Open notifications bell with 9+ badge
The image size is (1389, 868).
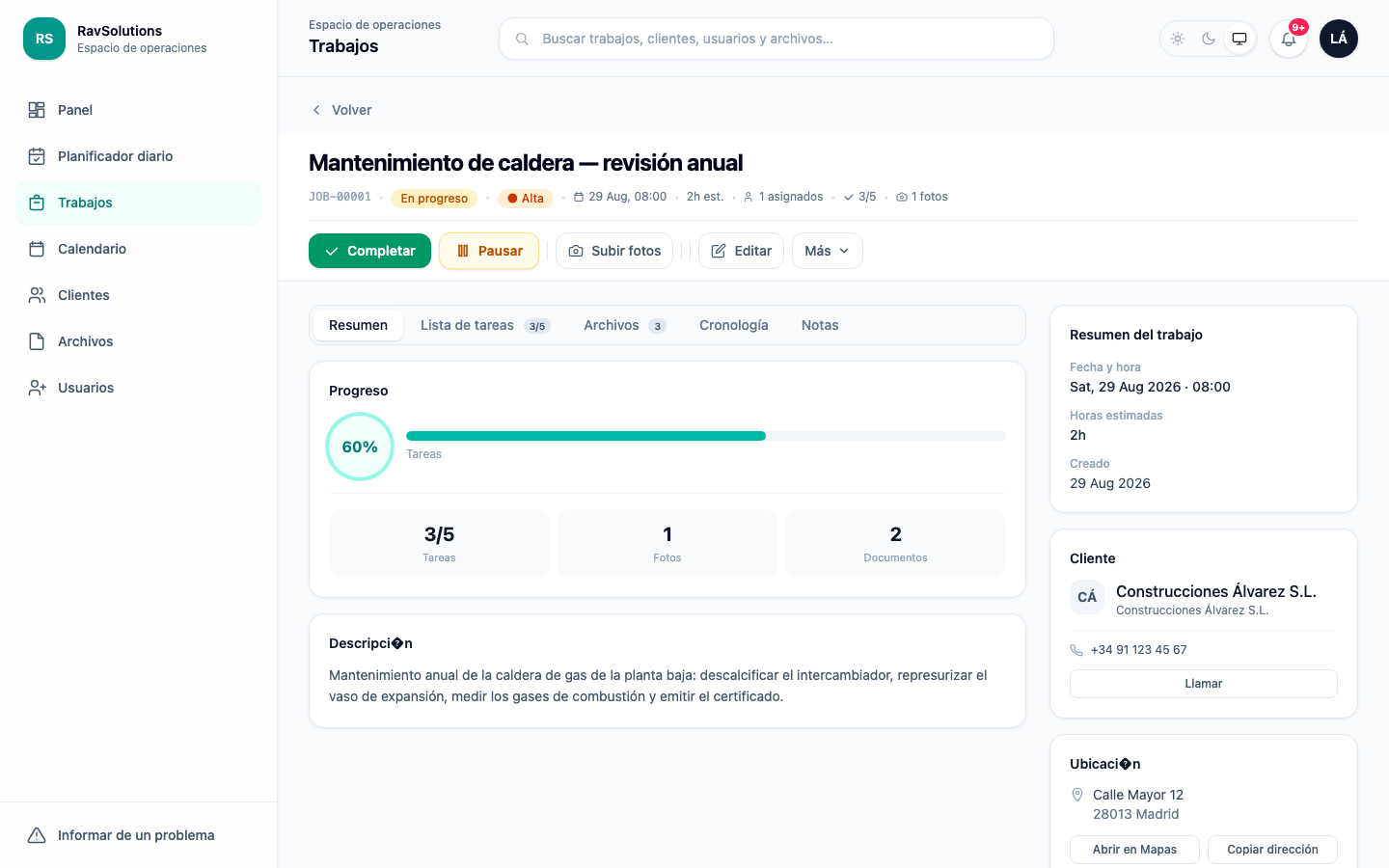point(1289,39)
